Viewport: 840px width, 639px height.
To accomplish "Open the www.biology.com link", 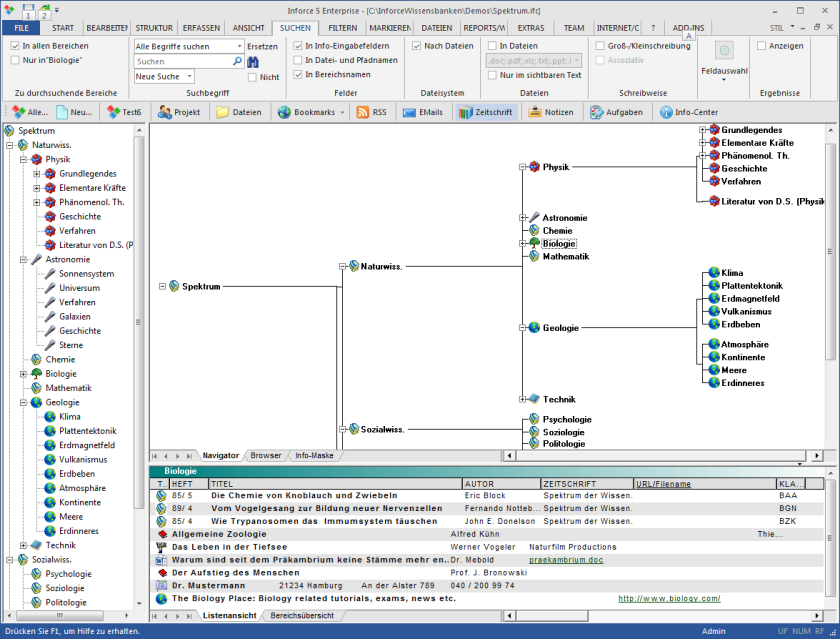I will [x=668, y=598].
